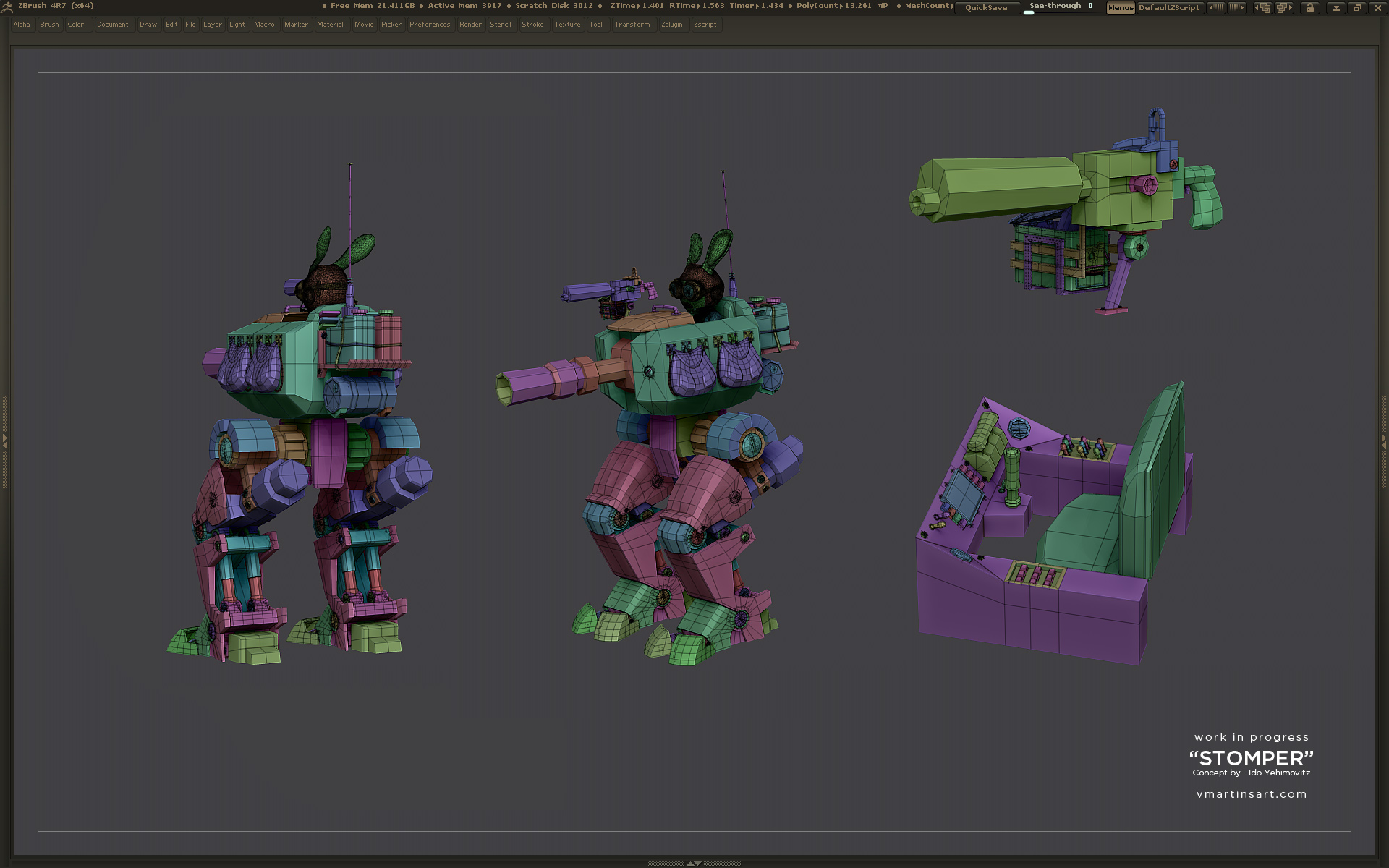Open the Draw menu
1389x868 pixels.
point(148,25)
